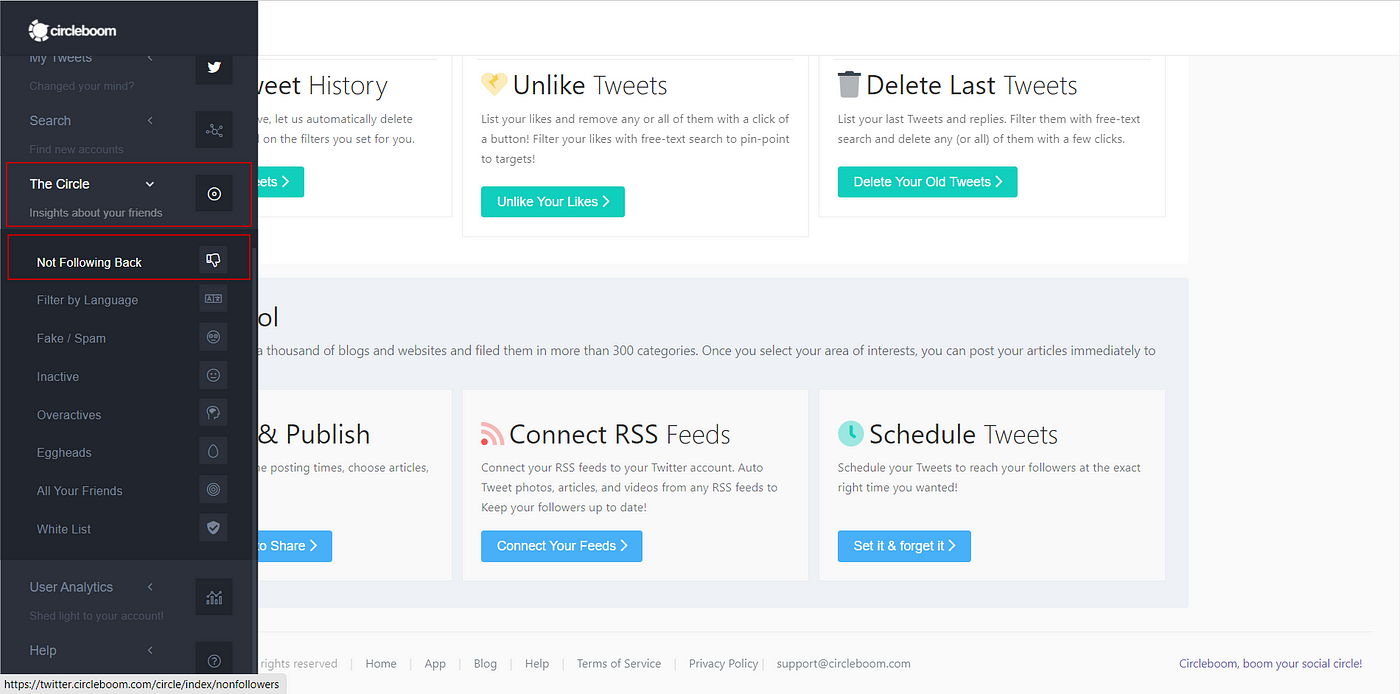Image resolution: width=1400 pixels, height=694 pixels.
Task: Click the clock icon by Schedule Tweets
Action: pos(850,433)
